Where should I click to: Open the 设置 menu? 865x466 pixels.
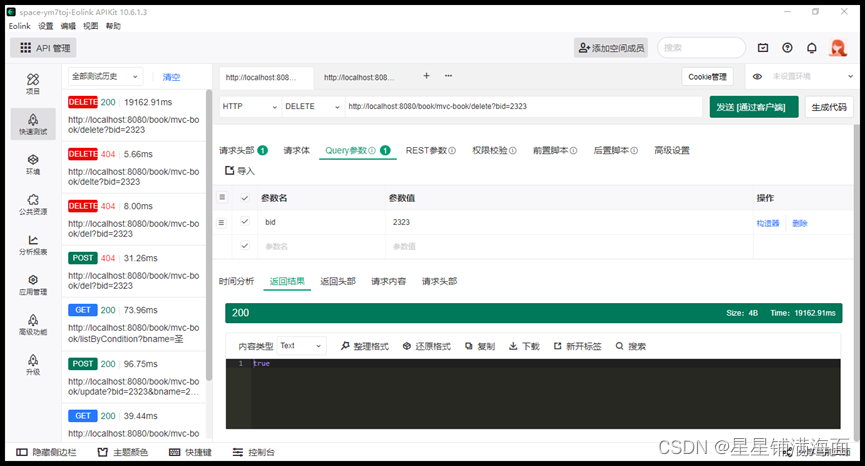[x=46, y=26]
